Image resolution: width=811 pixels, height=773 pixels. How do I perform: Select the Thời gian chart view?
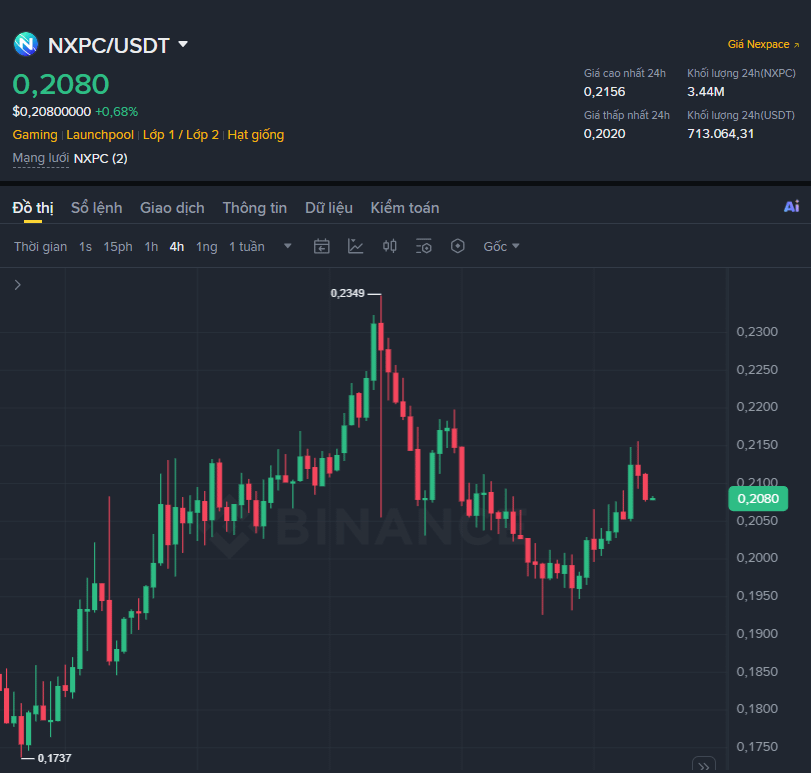tap(40, 247)
